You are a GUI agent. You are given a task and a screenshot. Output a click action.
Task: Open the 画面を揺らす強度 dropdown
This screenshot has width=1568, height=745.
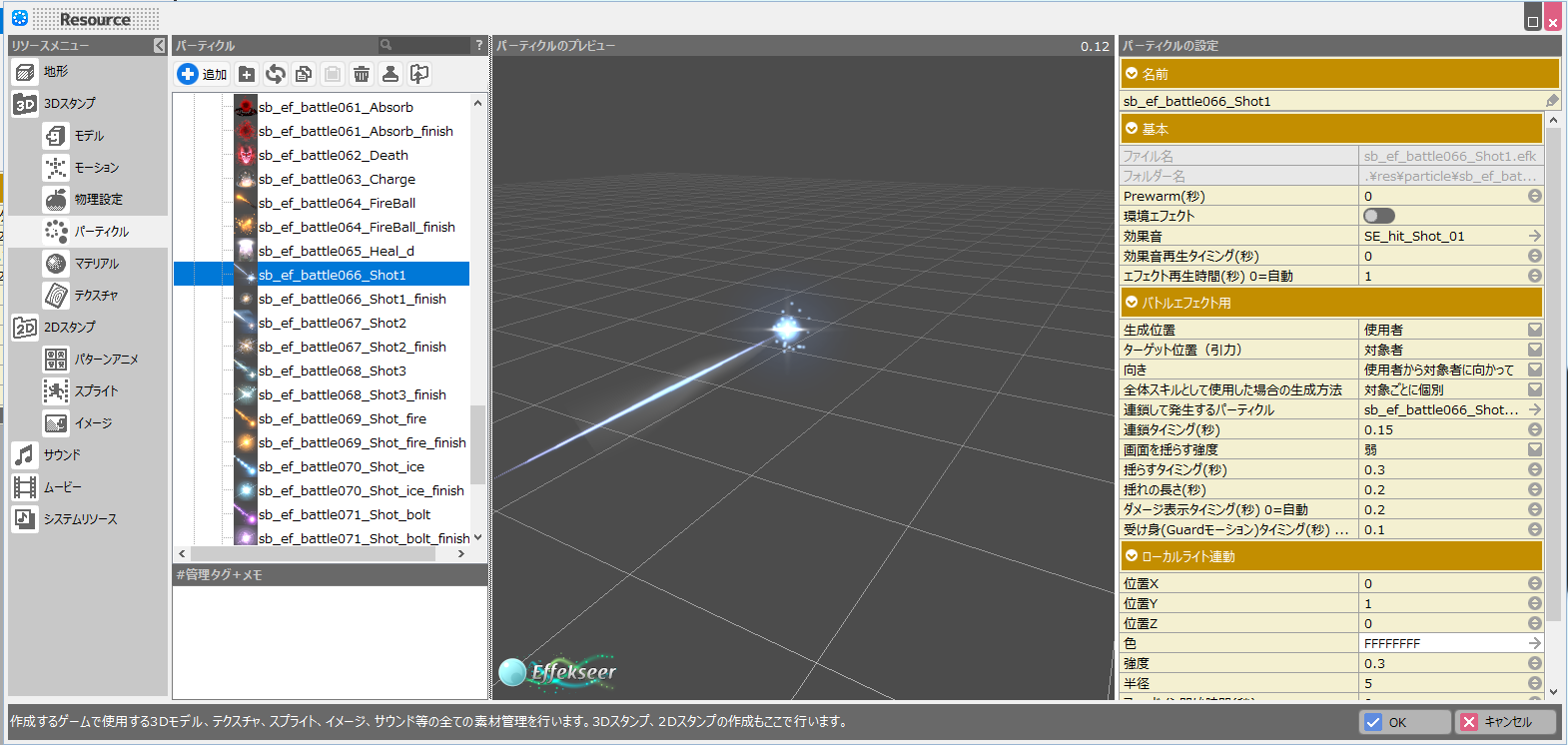(x=1534, y=449)
